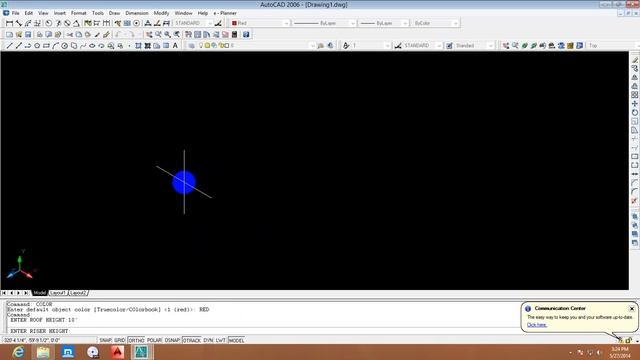This screenshot has width=640, height=360.
Task: Click the Zoom Realtime icon
Action: point(158,35)
